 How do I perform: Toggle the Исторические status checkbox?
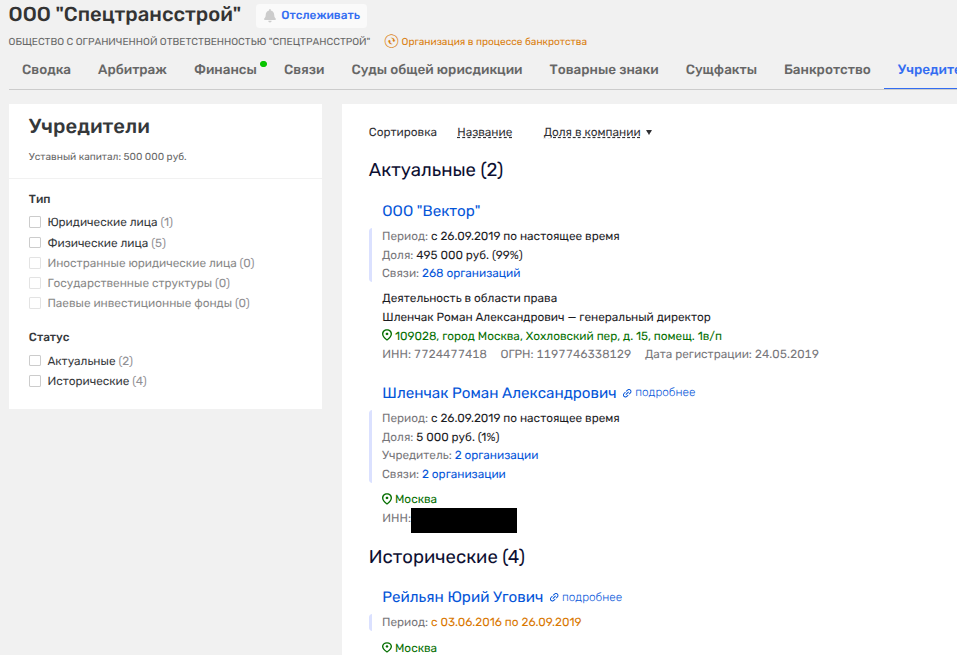(x=35, y=382)
